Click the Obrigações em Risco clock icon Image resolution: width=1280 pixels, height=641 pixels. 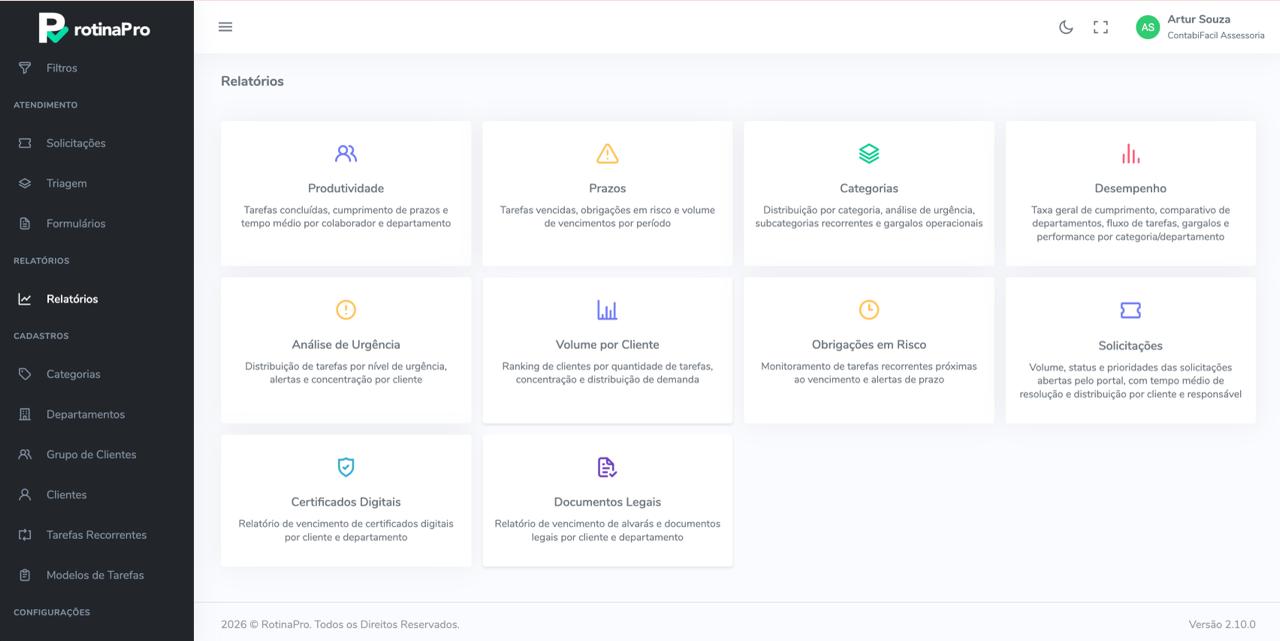869,310
